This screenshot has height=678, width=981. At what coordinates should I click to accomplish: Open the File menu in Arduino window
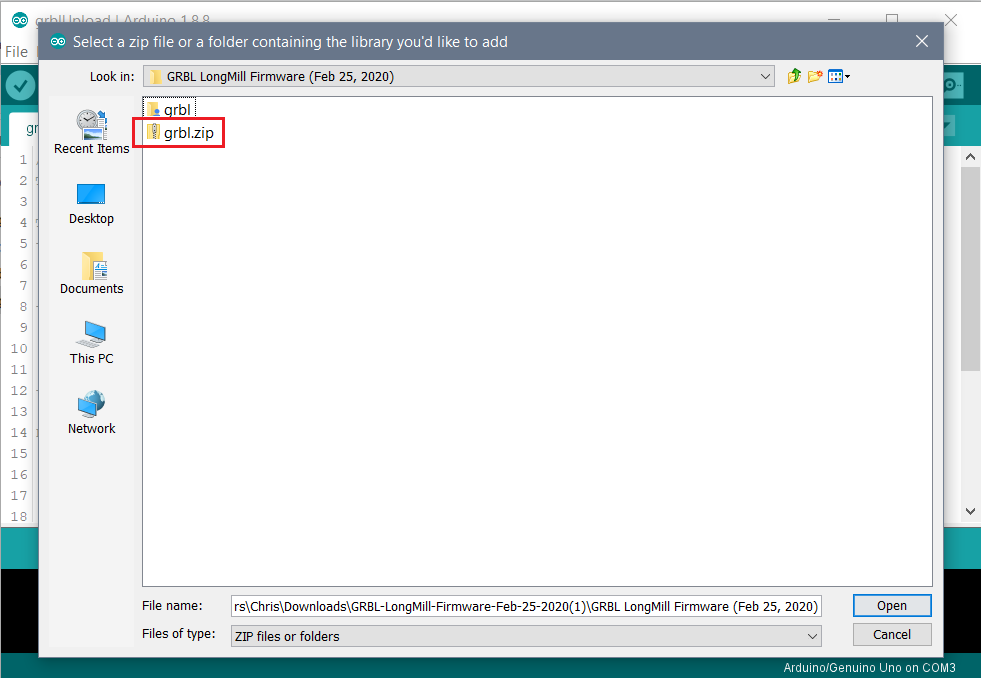tap(16, 51)
